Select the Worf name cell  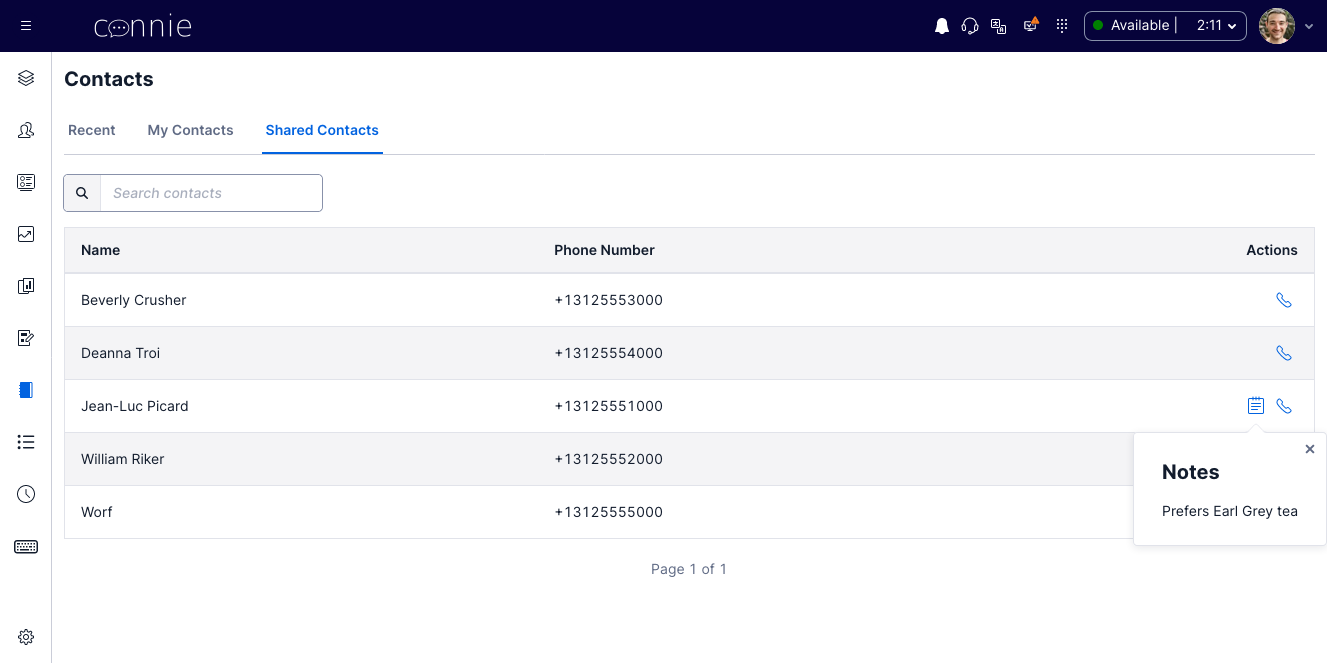click(x=96, y=512)
